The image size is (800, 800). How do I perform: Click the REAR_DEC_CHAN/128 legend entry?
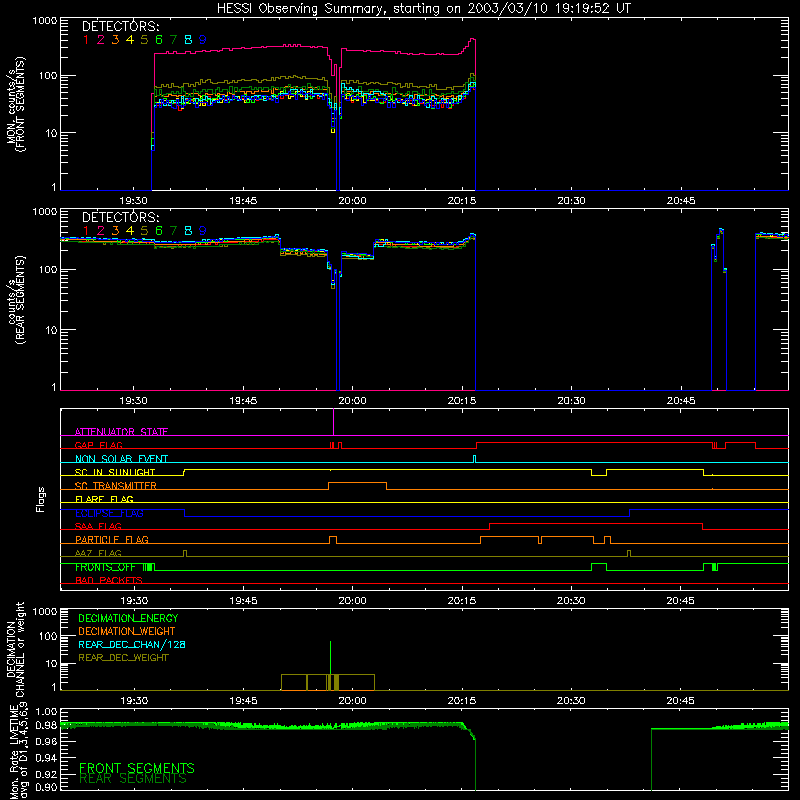click(x=132, y=644)
